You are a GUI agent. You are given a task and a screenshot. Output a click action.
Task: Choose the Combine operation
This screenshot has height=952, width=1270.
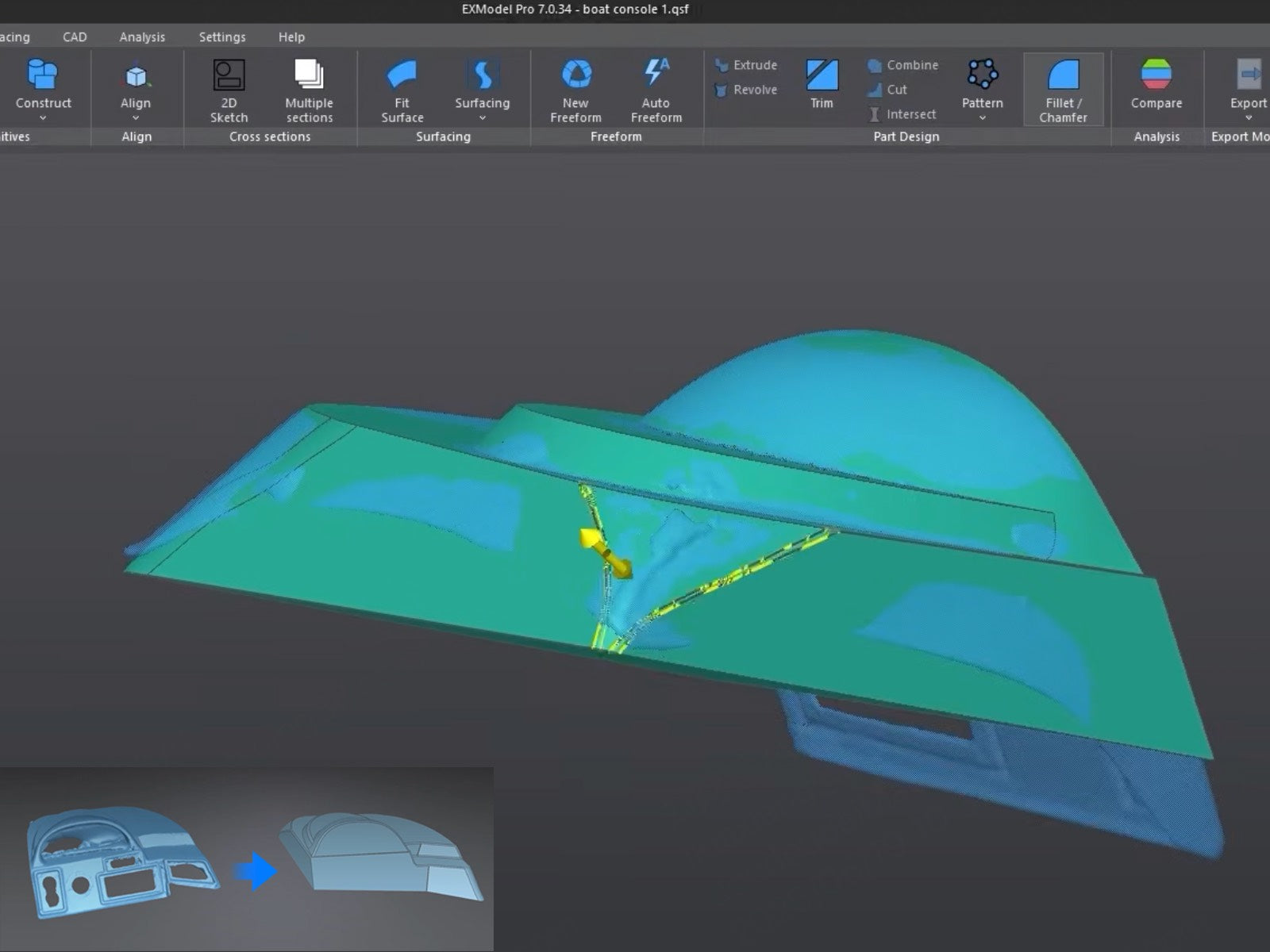pyautogui.click(x=902, y=65)
